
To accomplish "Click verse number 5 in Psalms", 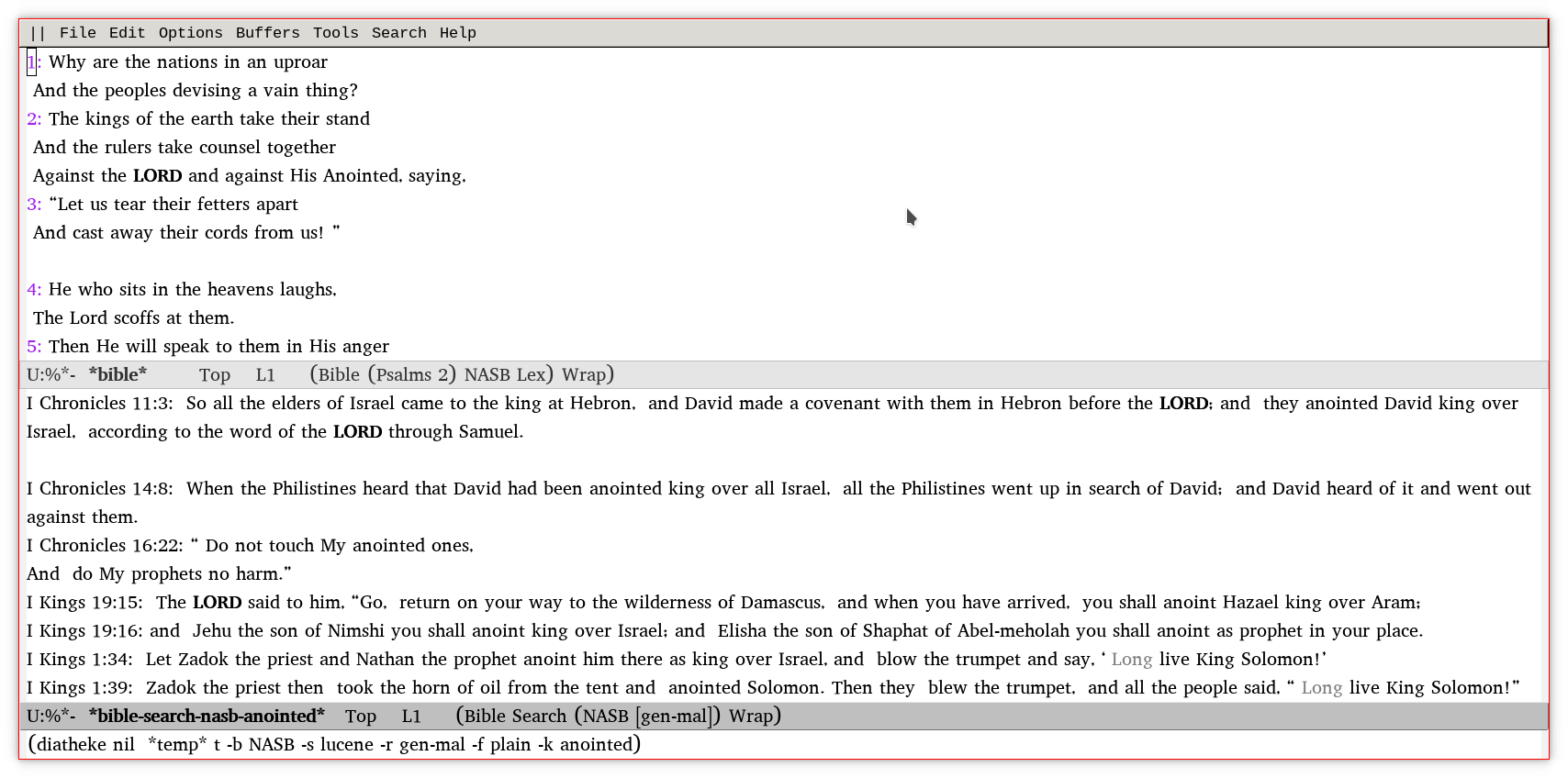I will [x=33, y=347].
